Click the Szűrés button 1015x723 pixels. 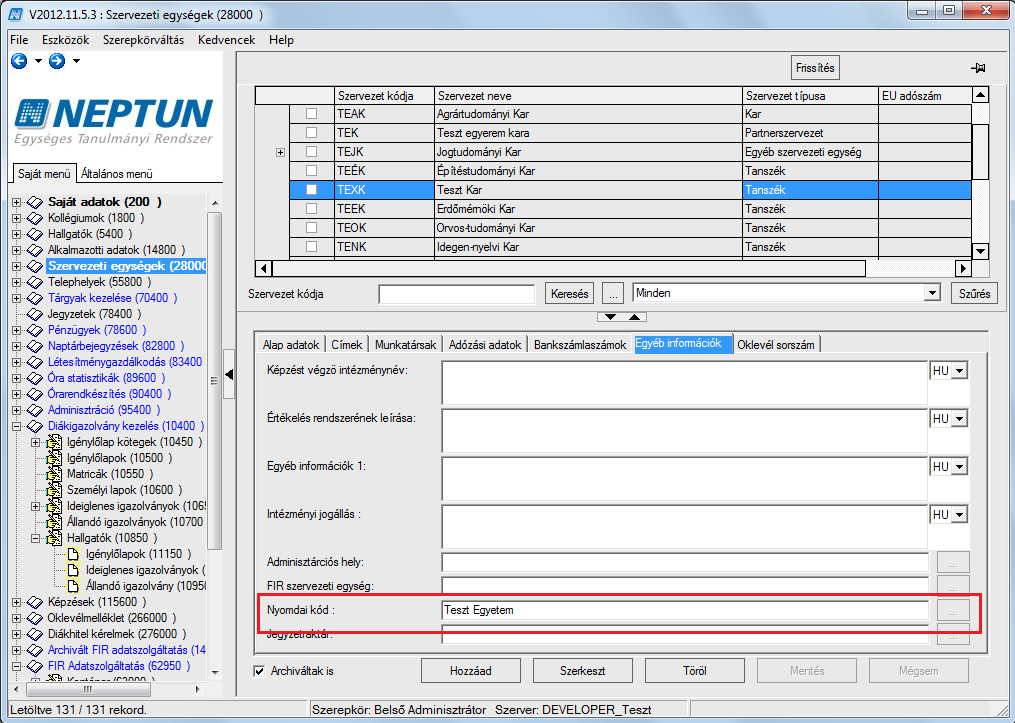(x=974, y=294)
